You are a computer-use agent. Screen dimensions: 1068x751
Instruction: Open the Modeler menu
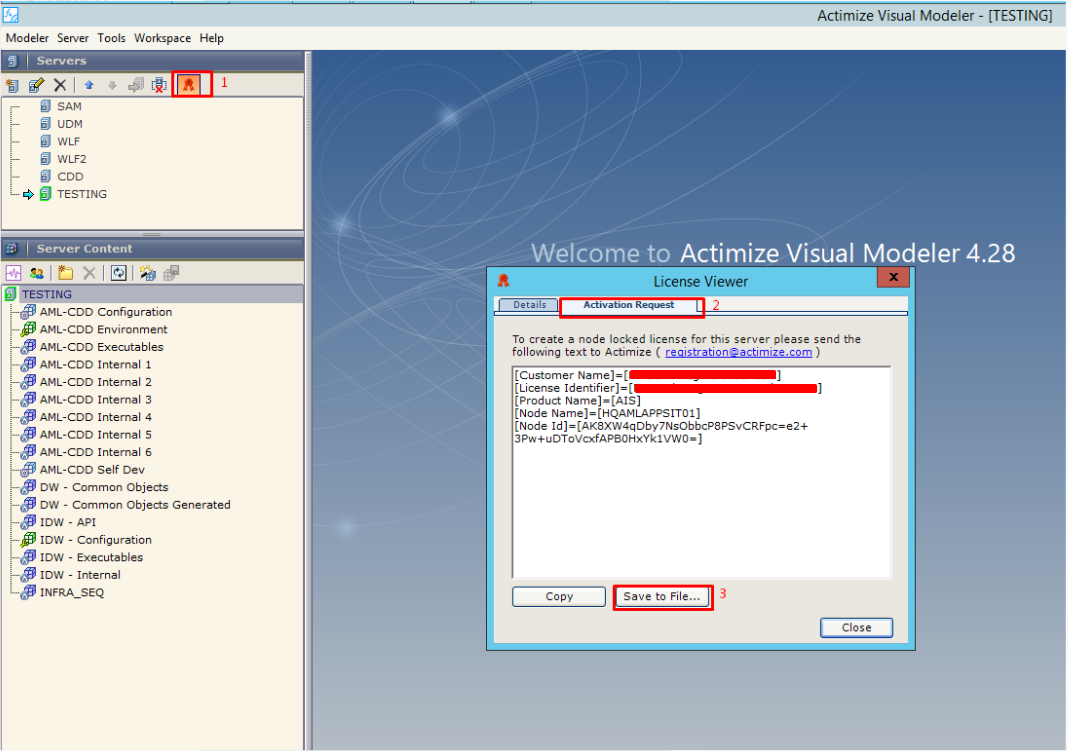(x=27, y=38)
